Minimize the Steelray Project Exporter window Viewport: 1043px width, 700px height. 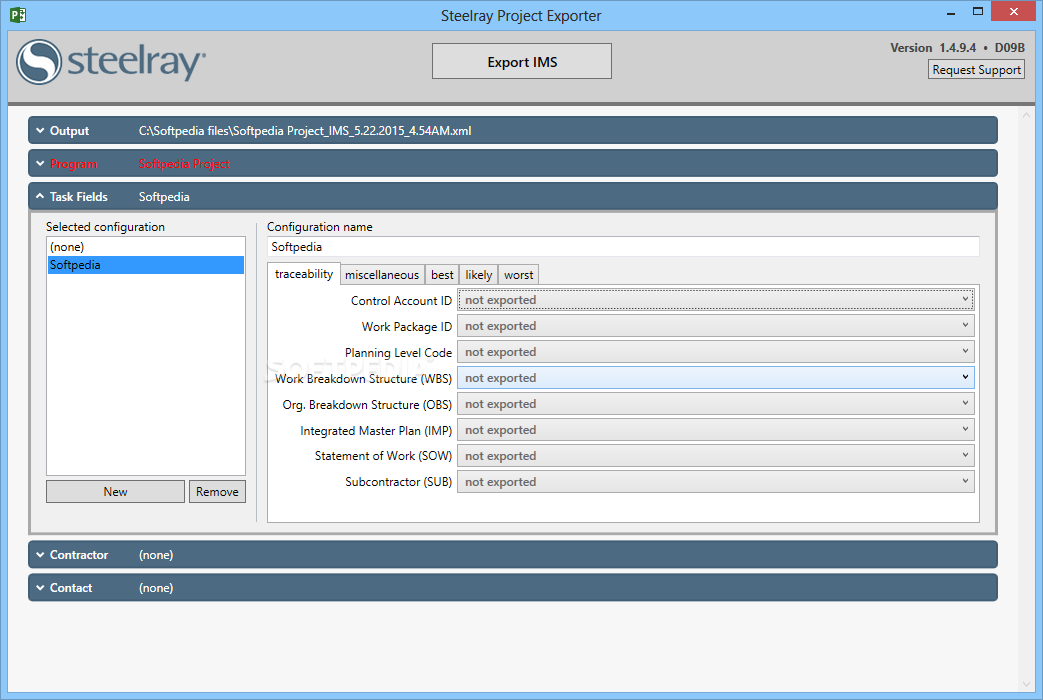[951, 12]
